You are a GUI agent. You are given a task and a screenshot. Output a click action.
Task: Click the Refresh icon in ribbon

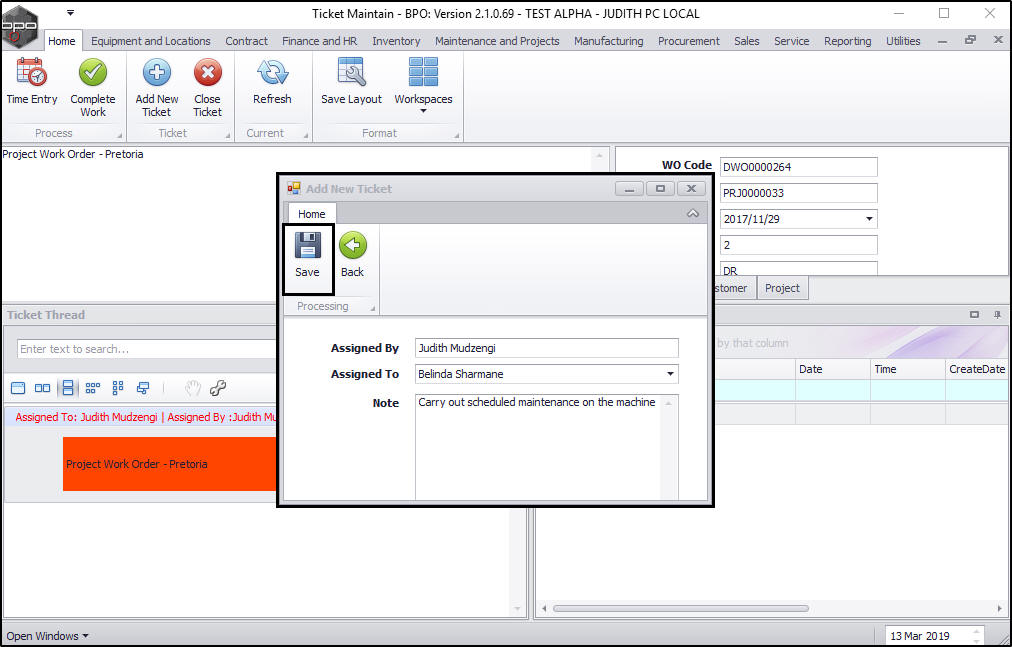[272, 72]
